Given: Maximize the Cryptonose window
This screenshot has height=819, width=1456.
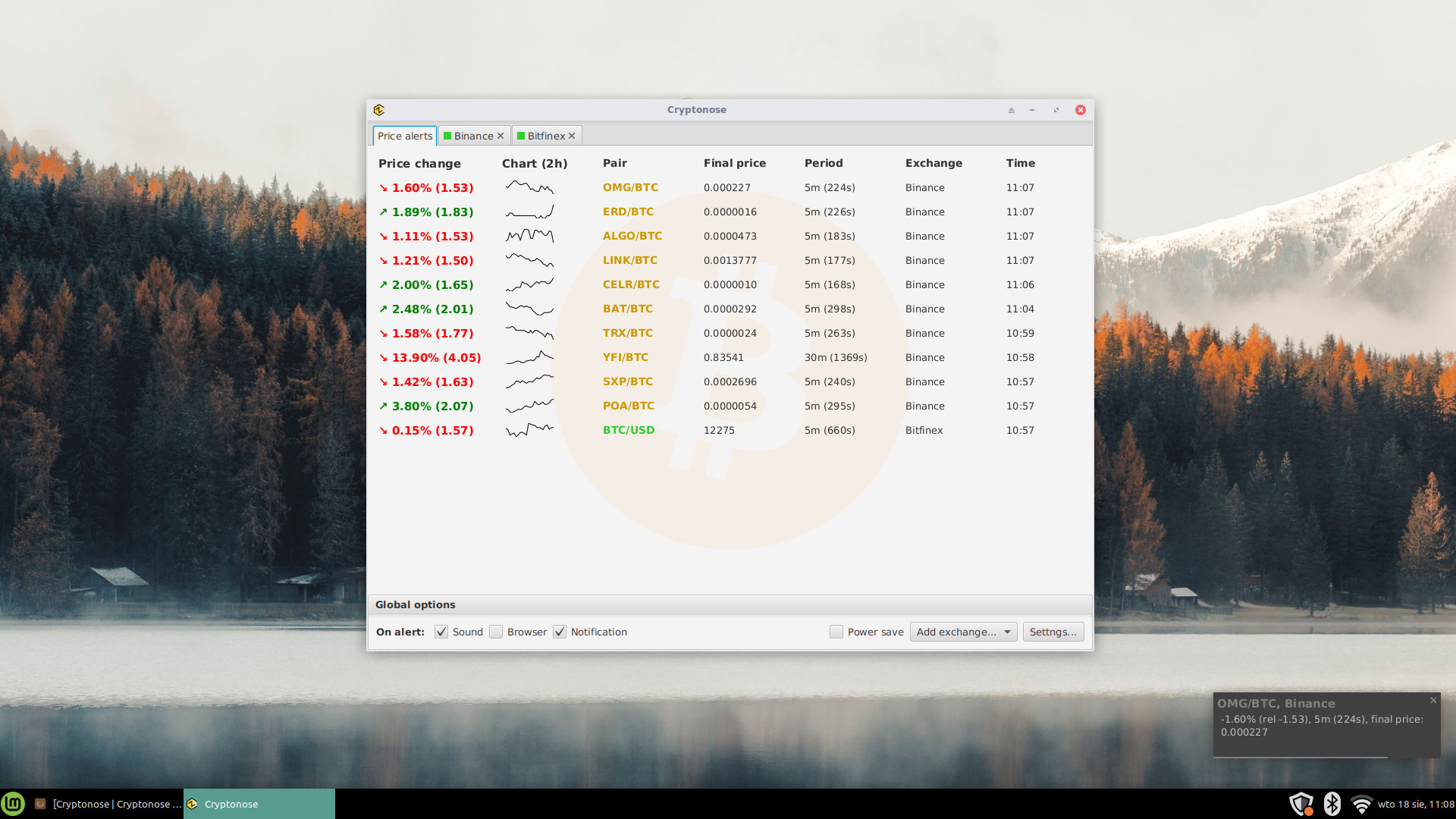Looking at the screenshot, I should tap(1056, 110).
